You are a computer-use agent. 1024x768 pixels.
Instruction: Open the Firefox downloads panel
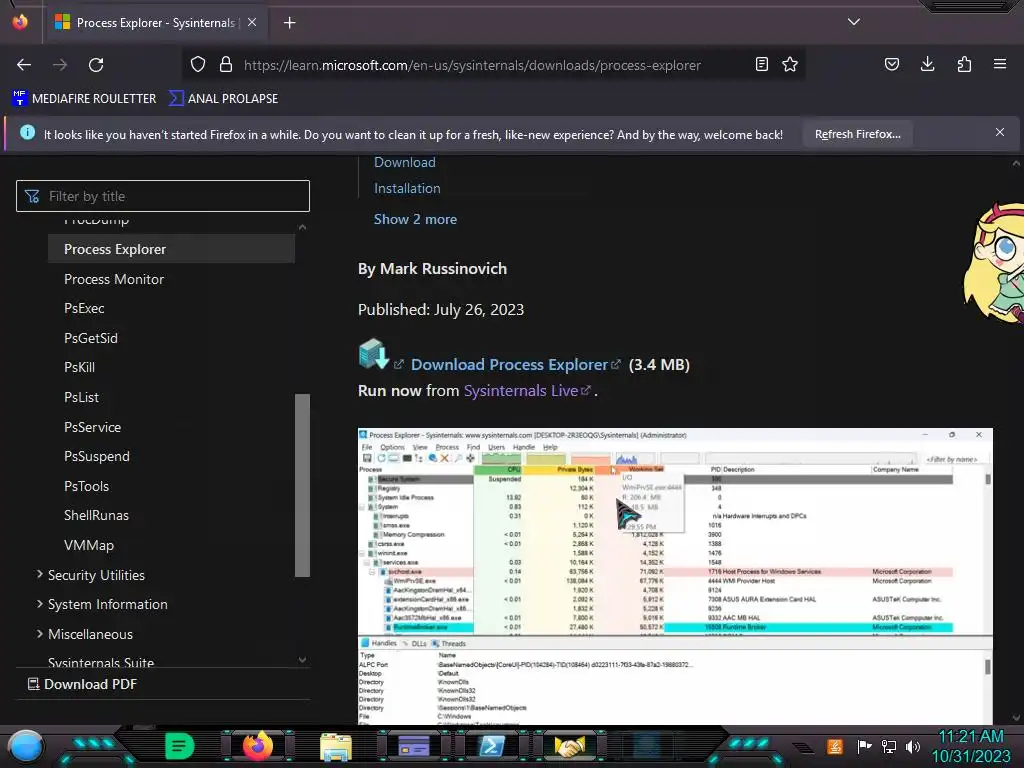click(x=927, y=64)
